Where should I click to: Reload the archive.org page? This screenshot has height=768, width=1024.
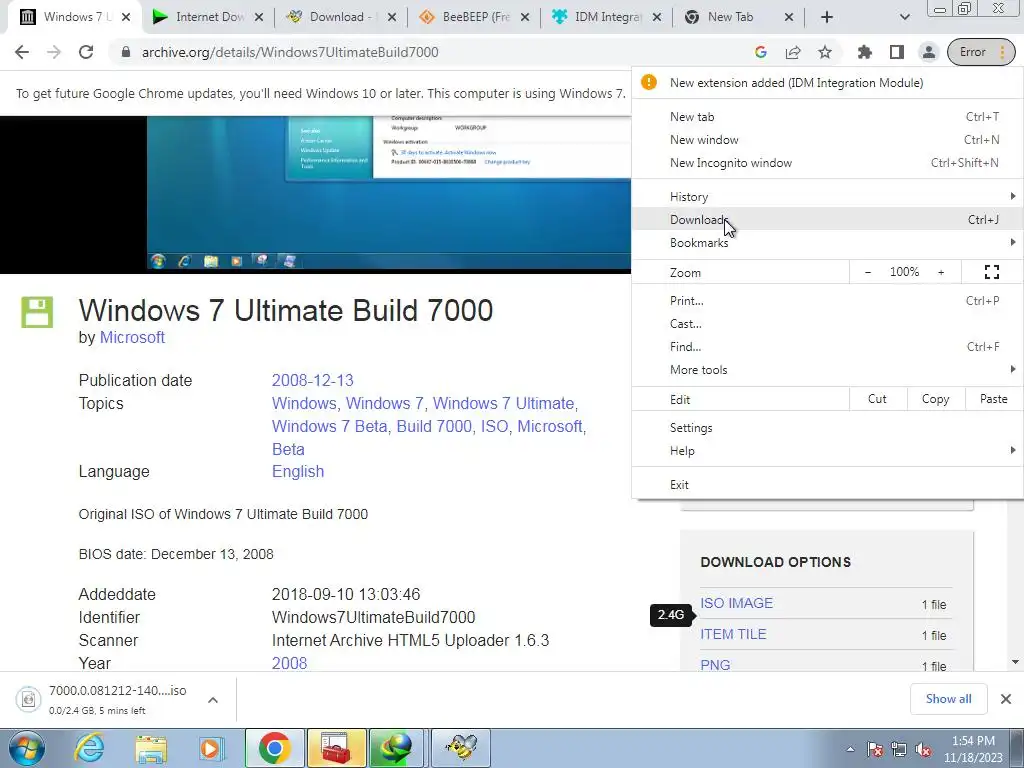[x=86, y=52]
